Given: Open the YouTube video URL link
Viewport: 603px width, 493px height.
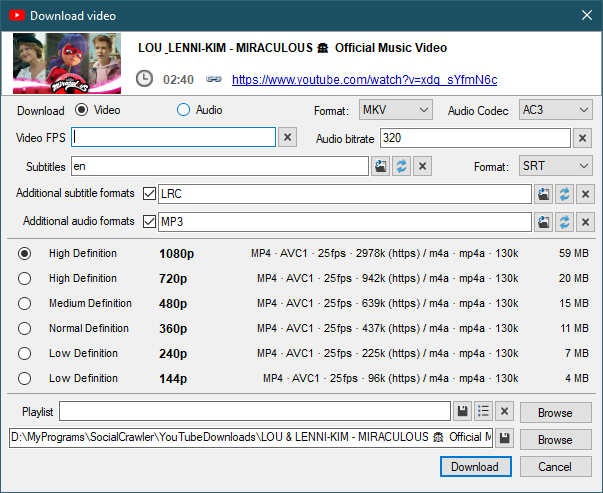Looking at the screenshot, I should [364, 80].
